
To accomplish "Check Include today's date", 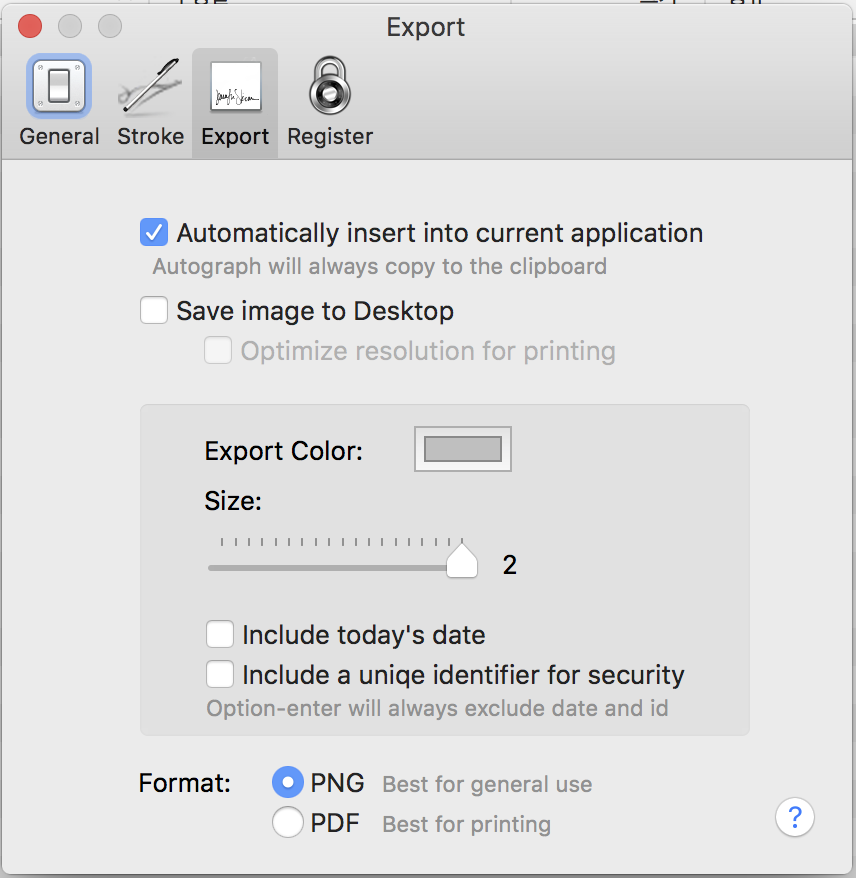I will [220, 635].
